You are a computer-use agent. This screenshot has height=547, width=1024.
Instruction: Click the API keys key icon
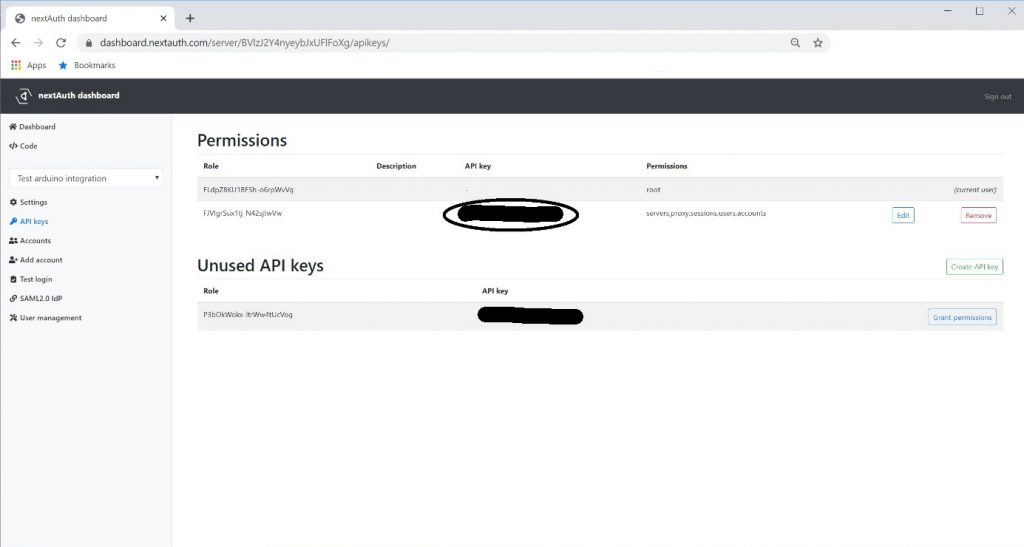(13, 221)
